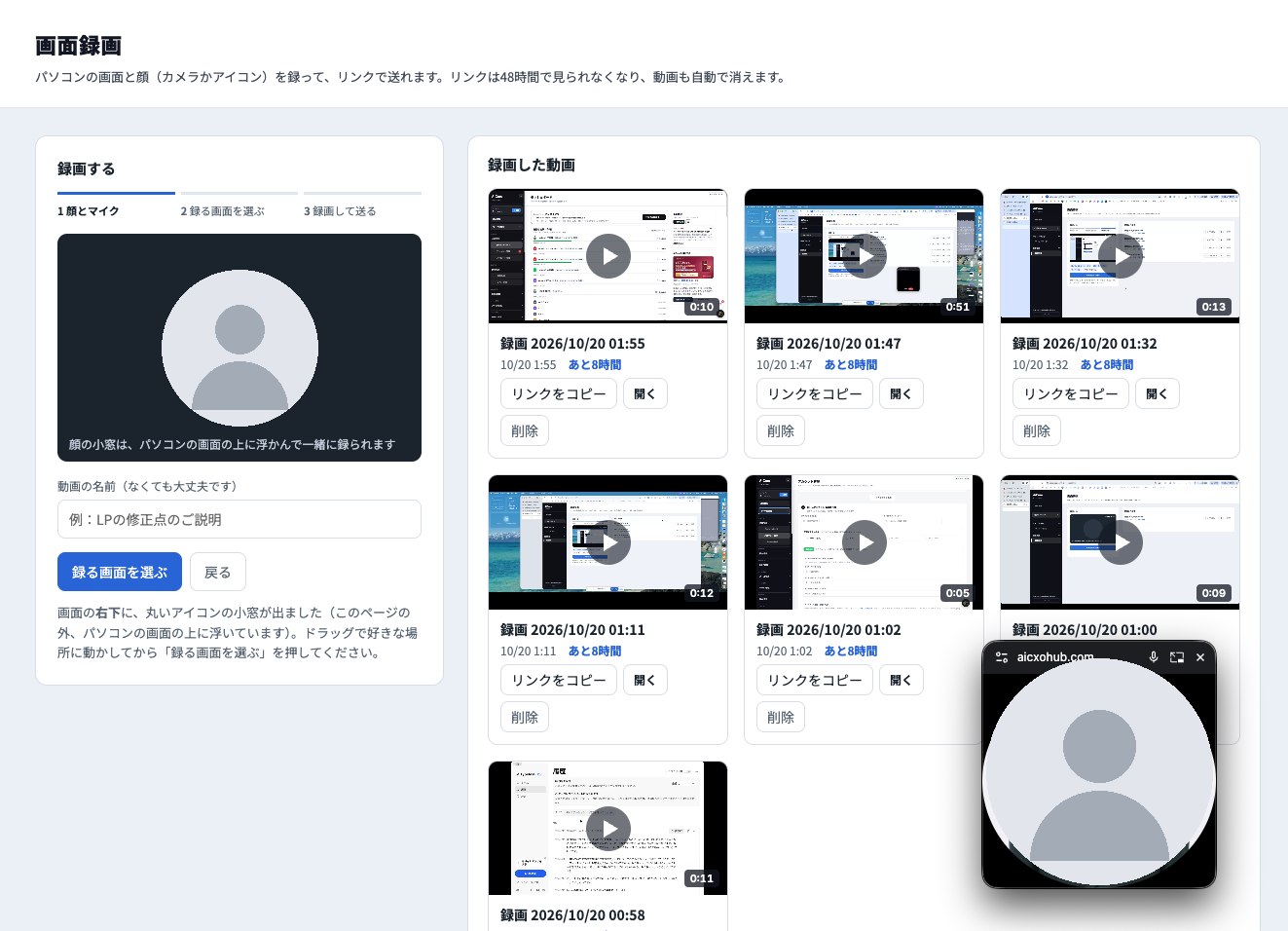Delete the 01:55 recording
Screen dimensions: 1288x931
tap(525, 430)
